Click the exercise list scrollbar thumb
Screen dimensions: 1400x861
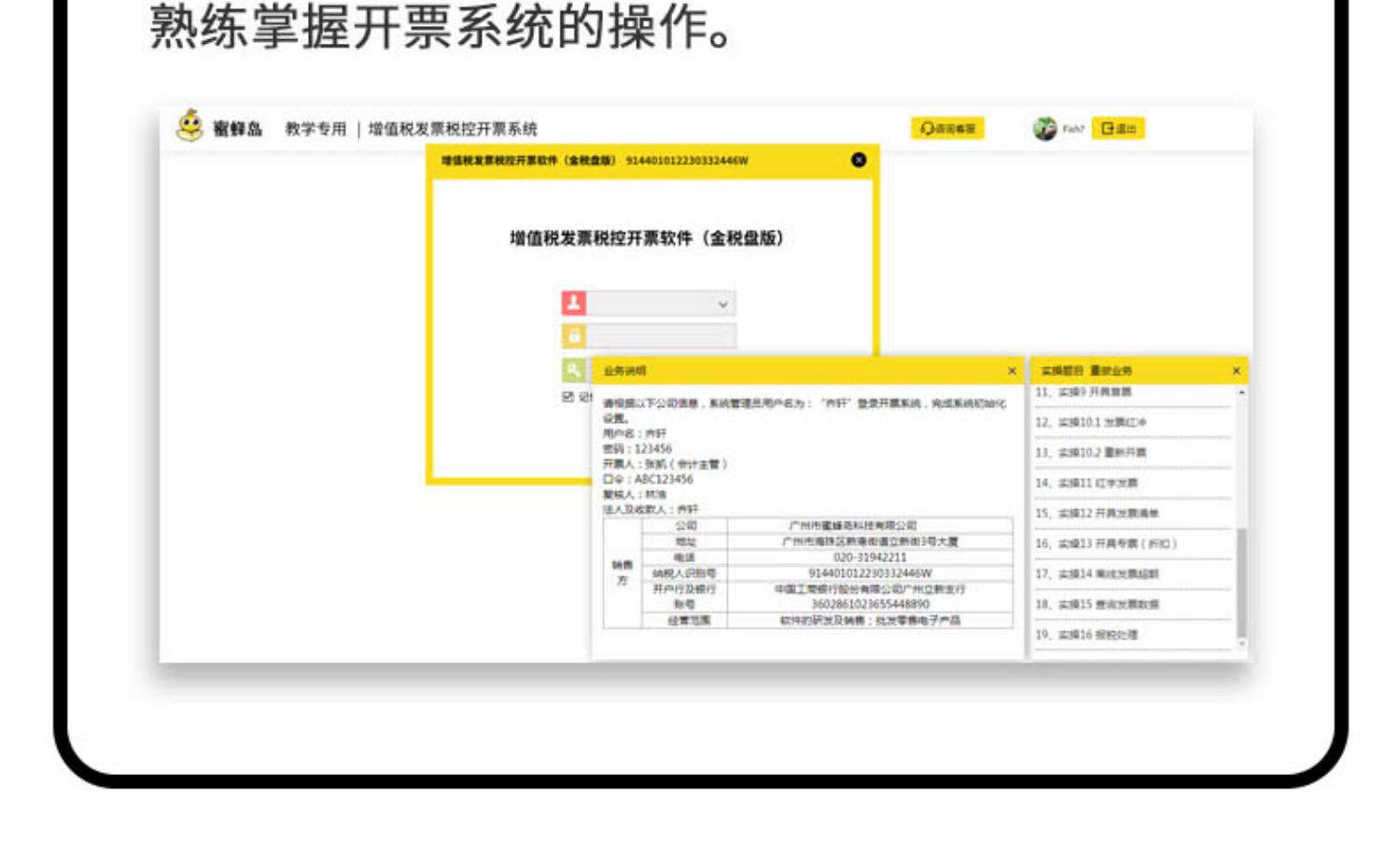(x=1241, y=583)
